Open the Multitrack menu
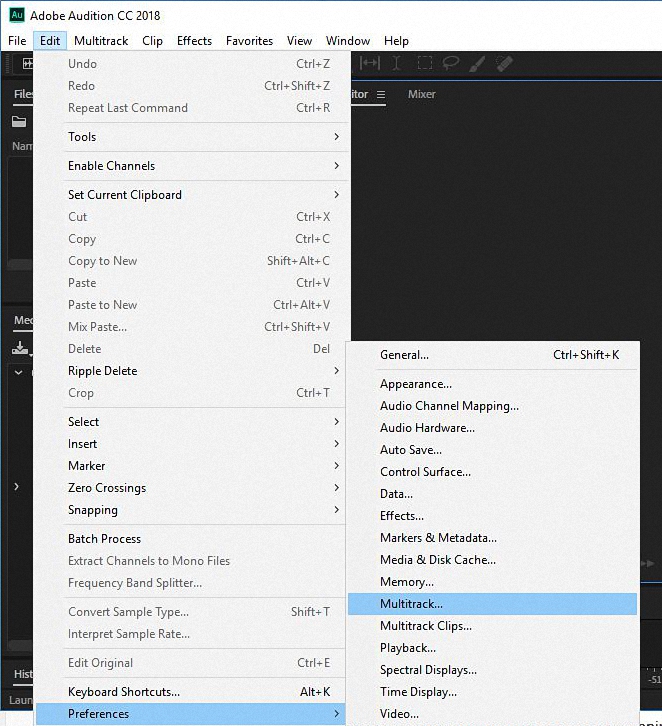 (x=101, y=41)
